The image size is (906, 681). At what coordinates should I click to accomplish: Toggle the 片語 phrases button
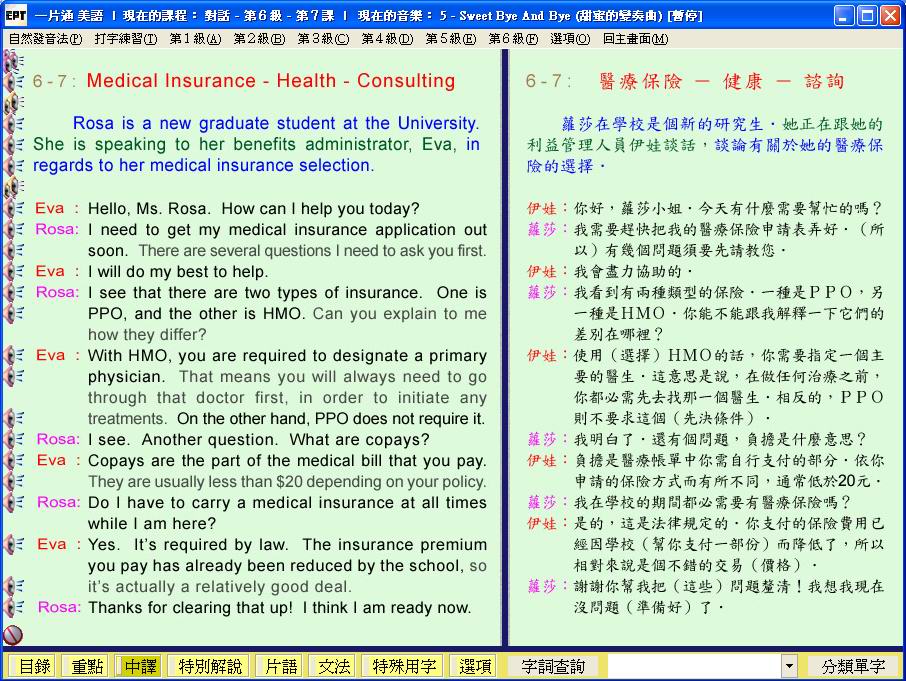tap(279, 666)
